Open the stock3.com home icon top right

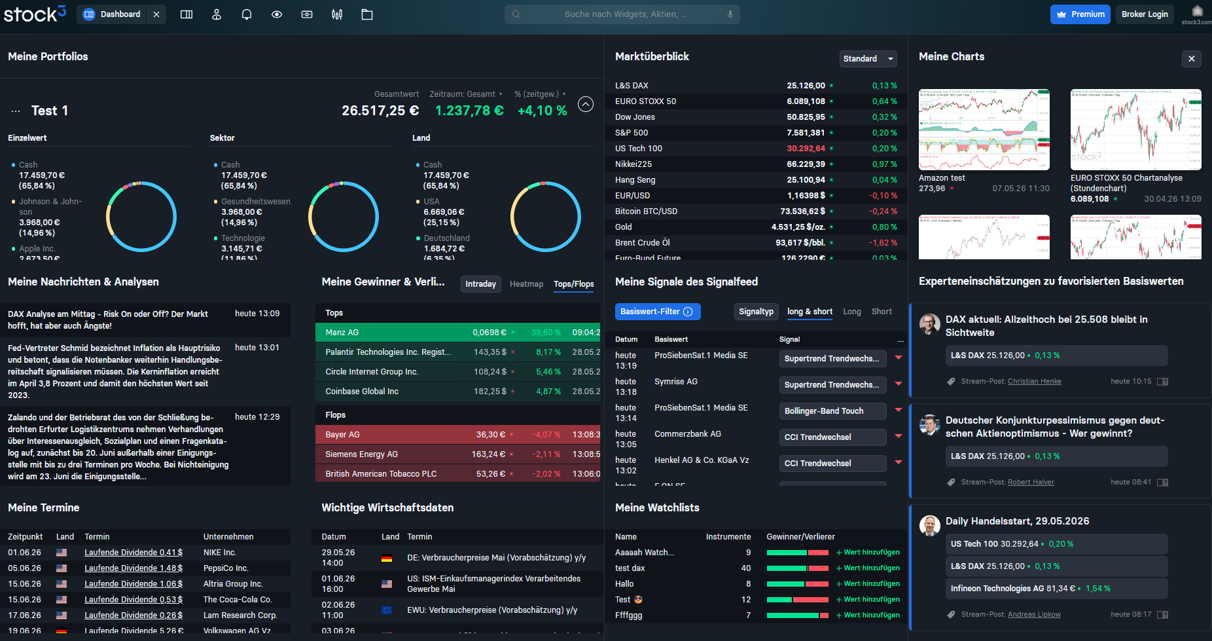pyautogui.click(x=1197, y=14)
